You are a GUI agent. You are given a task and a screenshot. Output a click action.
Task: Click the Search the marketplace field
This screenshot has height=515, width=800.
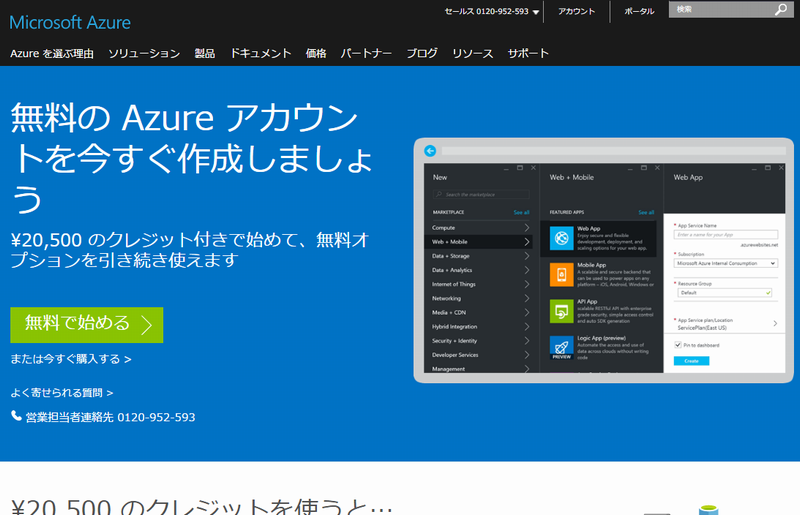point(481,194)
